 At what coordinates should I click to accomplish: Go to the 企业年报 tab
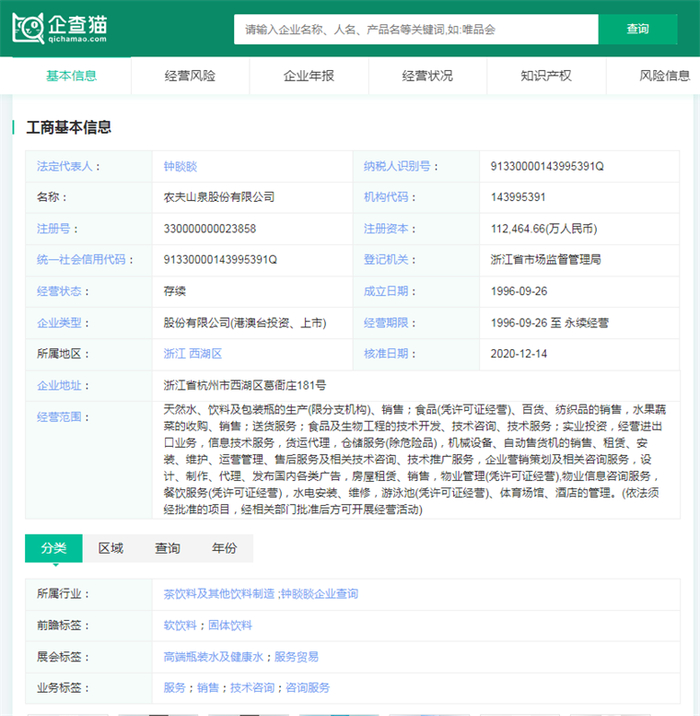309,76
